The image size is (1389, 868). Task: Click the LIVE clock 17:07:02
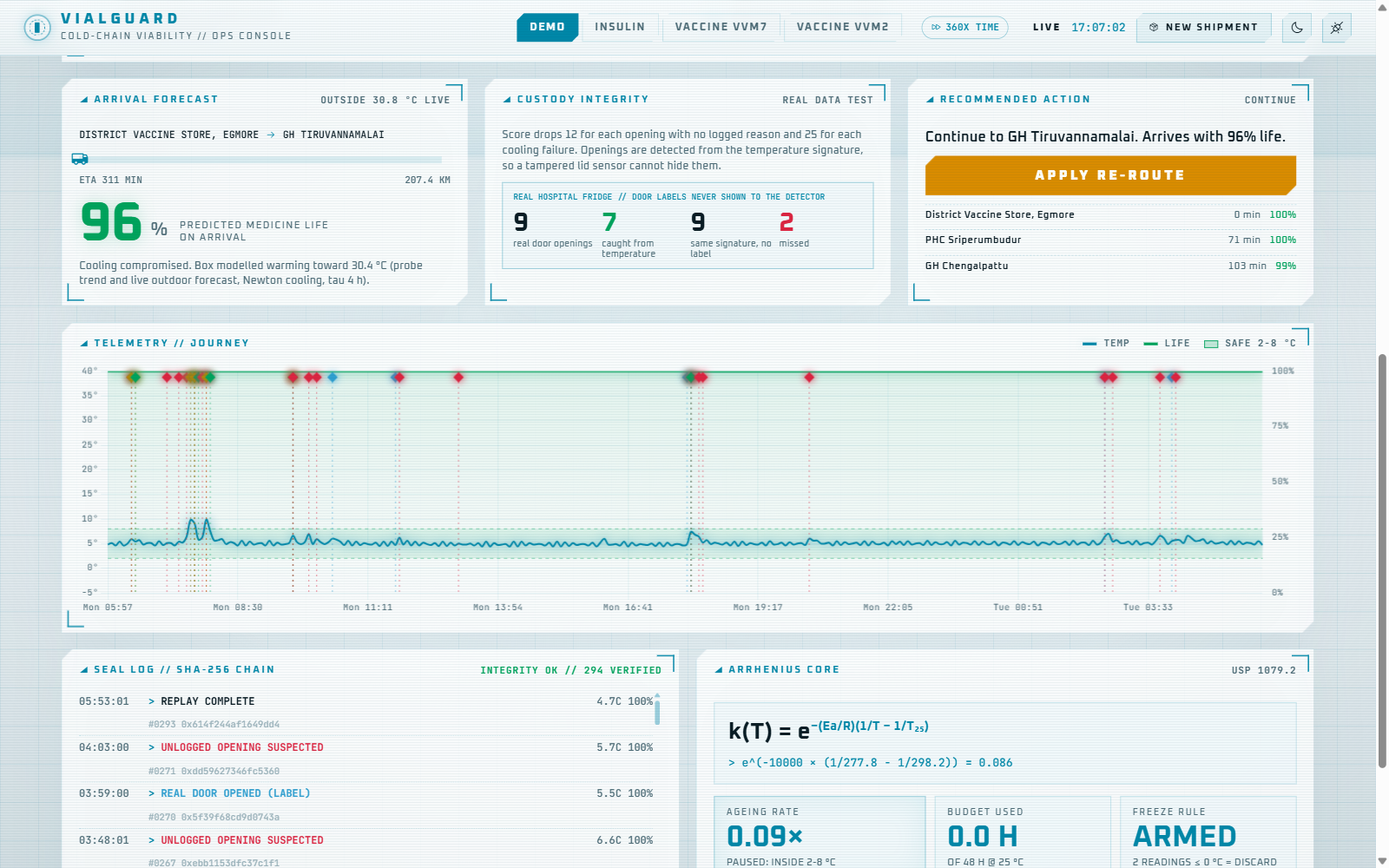pyautogui.click(x=1098, y=27)
